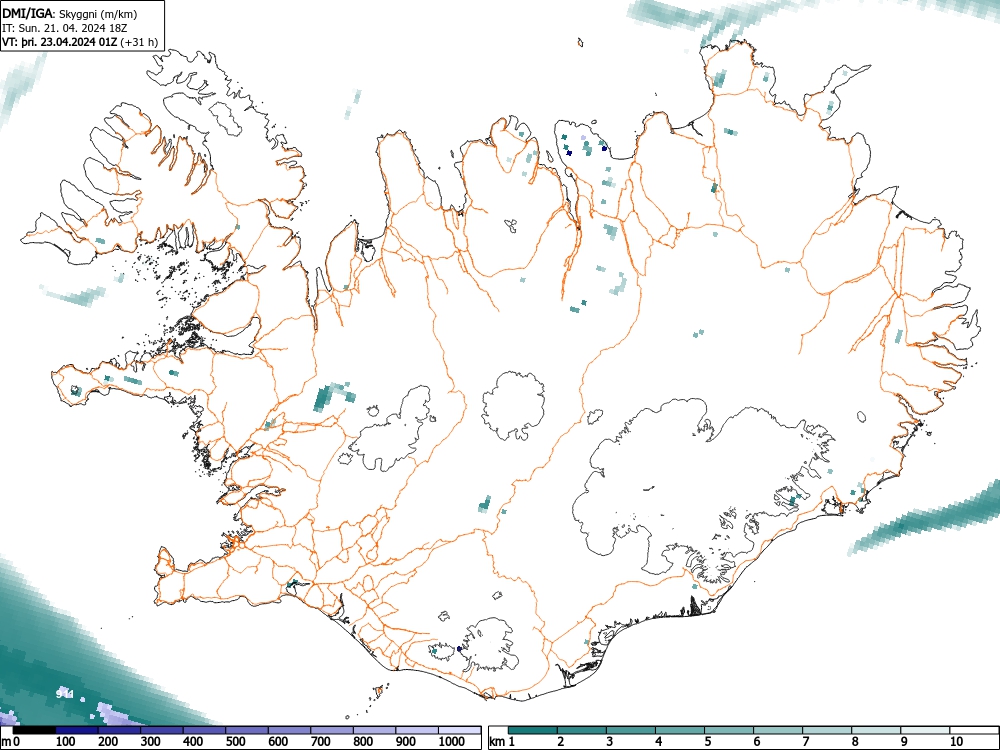
Task: Click the 400–500 m legend swatch
Action: click(205, 730)
